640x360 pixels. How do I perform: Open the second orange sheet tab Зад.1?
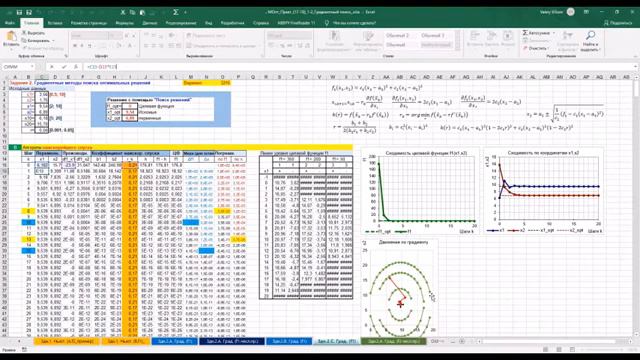pyautogui.click(x=126, y=341)
